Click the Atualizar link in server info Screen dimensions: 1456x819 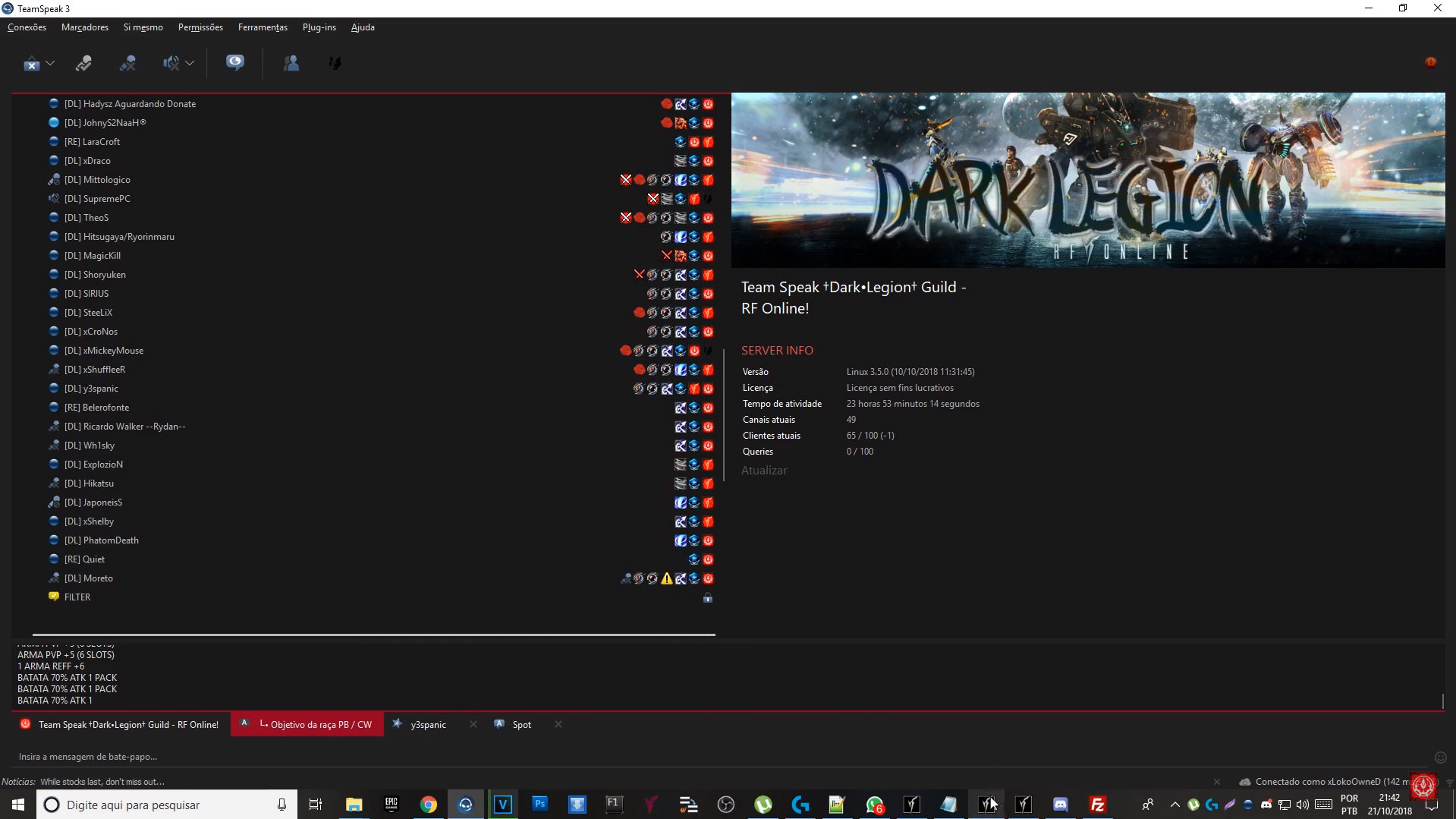(764, 471)
